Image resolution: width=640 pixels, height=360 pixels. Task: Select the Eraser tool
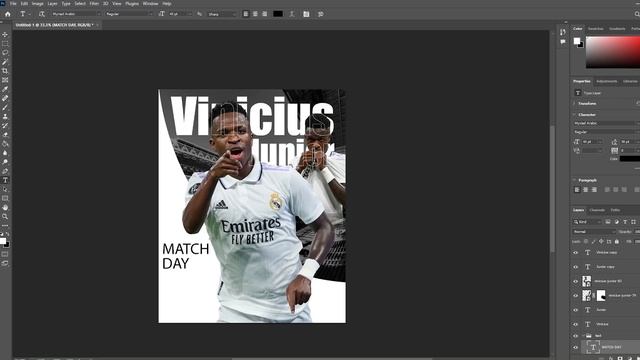tap(5, 135)
